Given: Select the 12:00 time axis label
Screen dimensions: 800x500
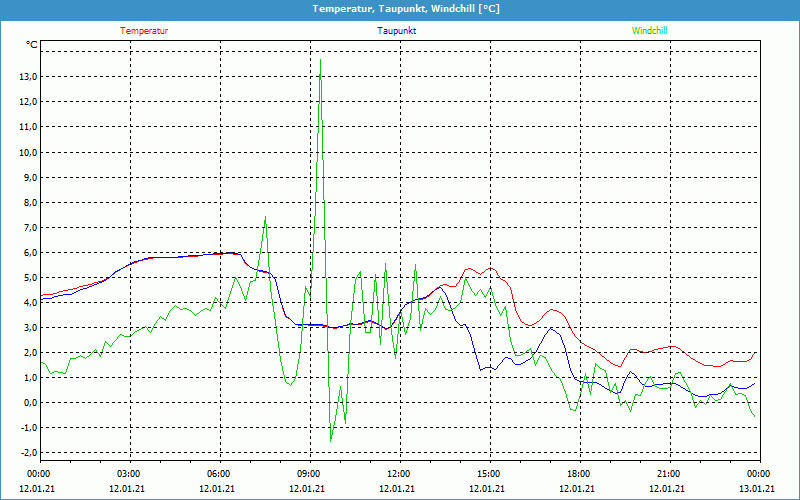Looking at the screenshot, I should (x=399, y=473).
